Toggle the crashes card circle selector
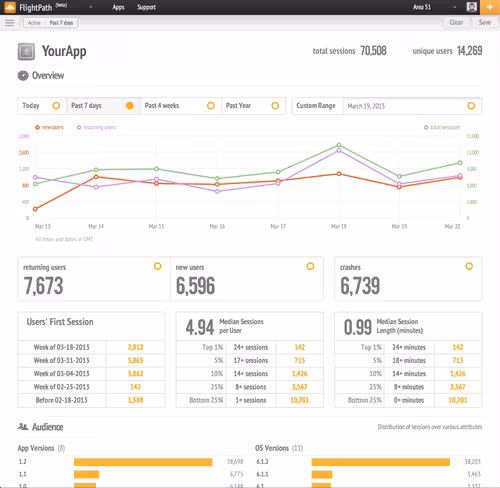Viewport: 500px width, 488px height. pyautogui.click(x=469, y=266)
